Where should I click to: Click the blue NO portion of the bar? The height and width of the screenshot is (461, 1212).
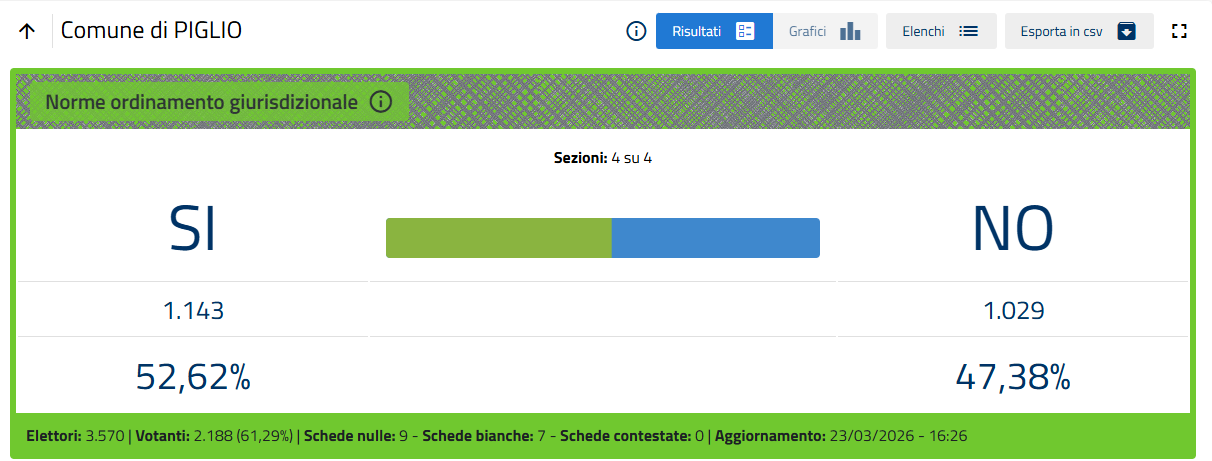click(x=715, y=238)
